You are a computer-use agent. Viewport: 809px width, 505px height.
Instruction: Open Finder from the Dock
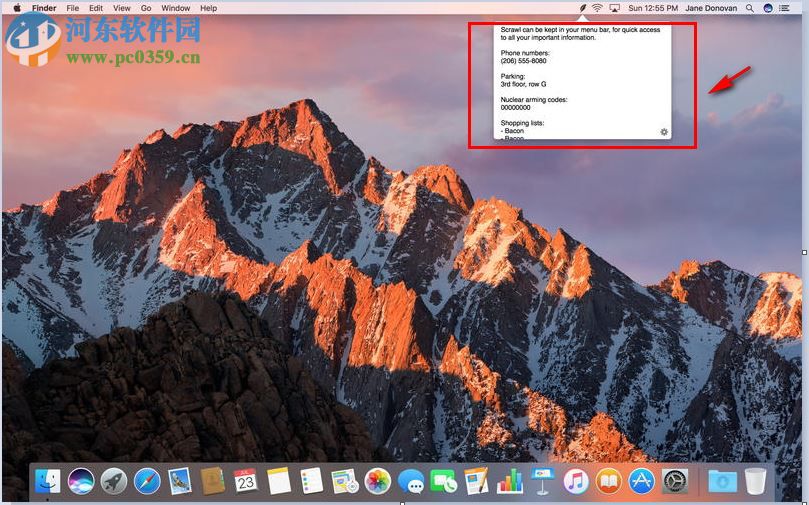coord(47,482)
